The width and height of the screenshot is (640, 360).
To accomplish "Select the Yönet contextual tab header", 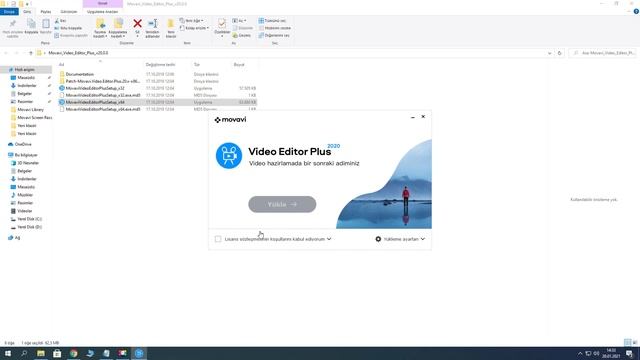I will (102, 4).
